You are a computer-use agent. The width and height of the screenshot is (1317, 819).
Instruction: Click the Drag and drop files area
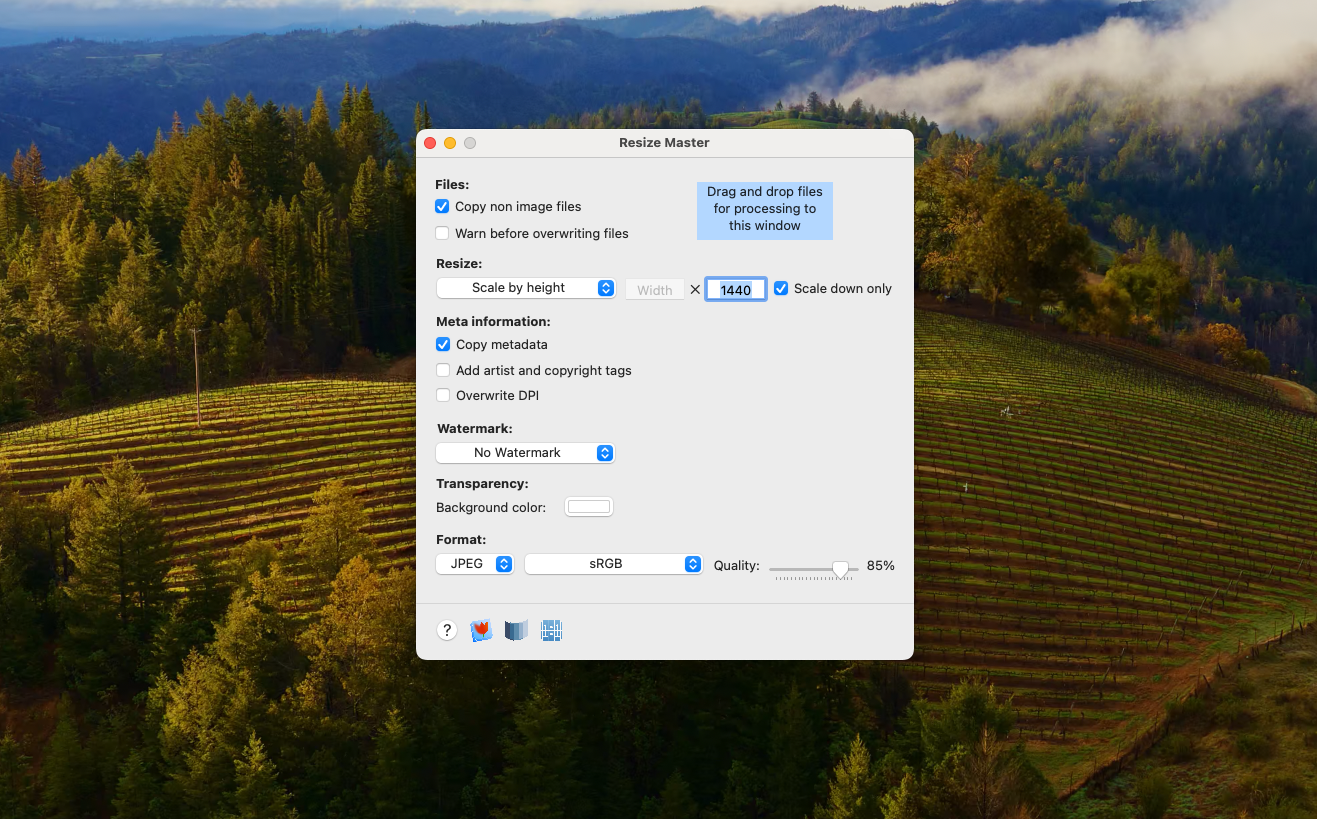[x=764, y=209]
